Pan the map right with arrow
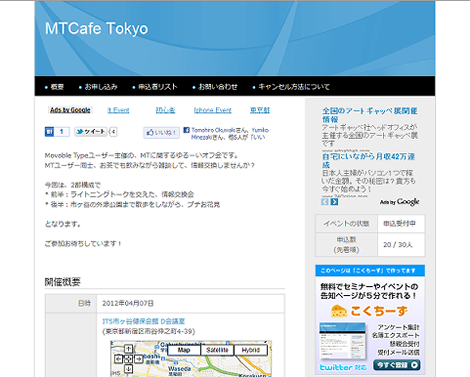 138,359
